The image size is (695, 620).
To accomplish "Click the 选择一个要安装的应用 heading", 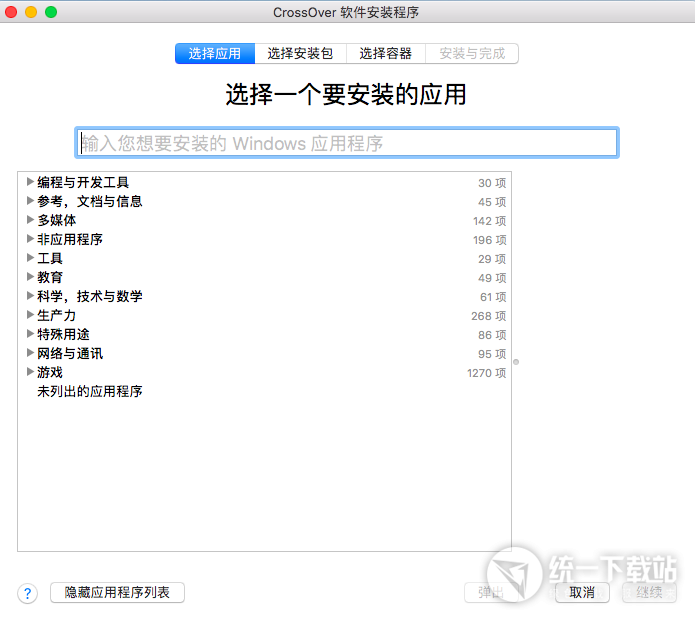I will click(346, 94).
